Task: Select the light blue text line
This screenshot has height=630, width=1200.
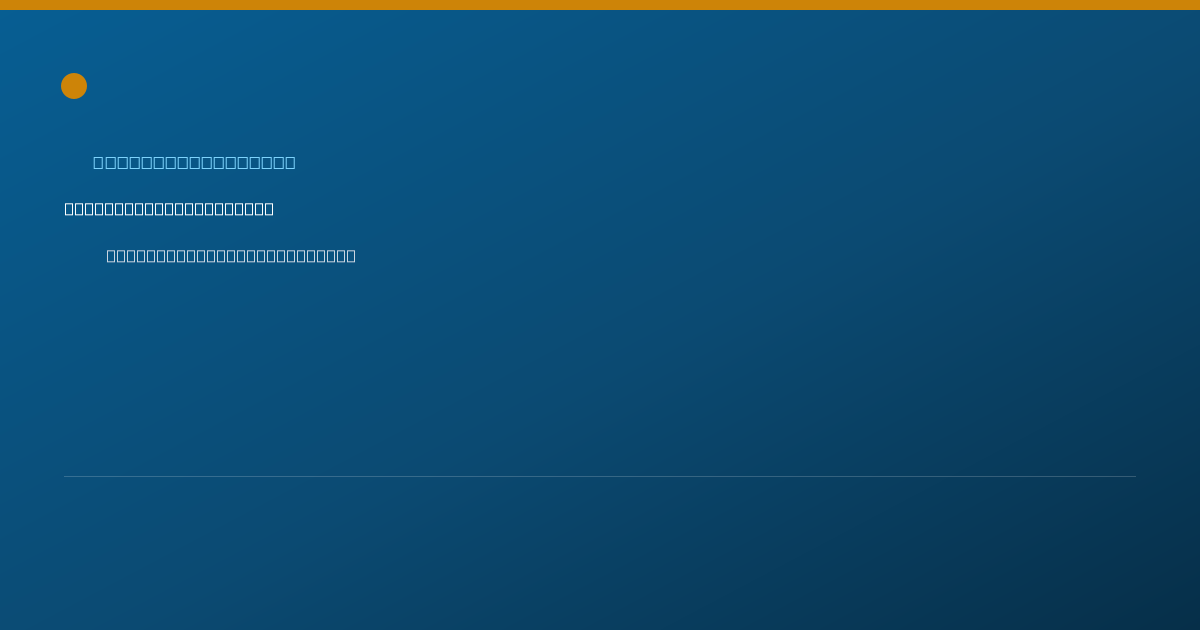Action: point(194,162)
